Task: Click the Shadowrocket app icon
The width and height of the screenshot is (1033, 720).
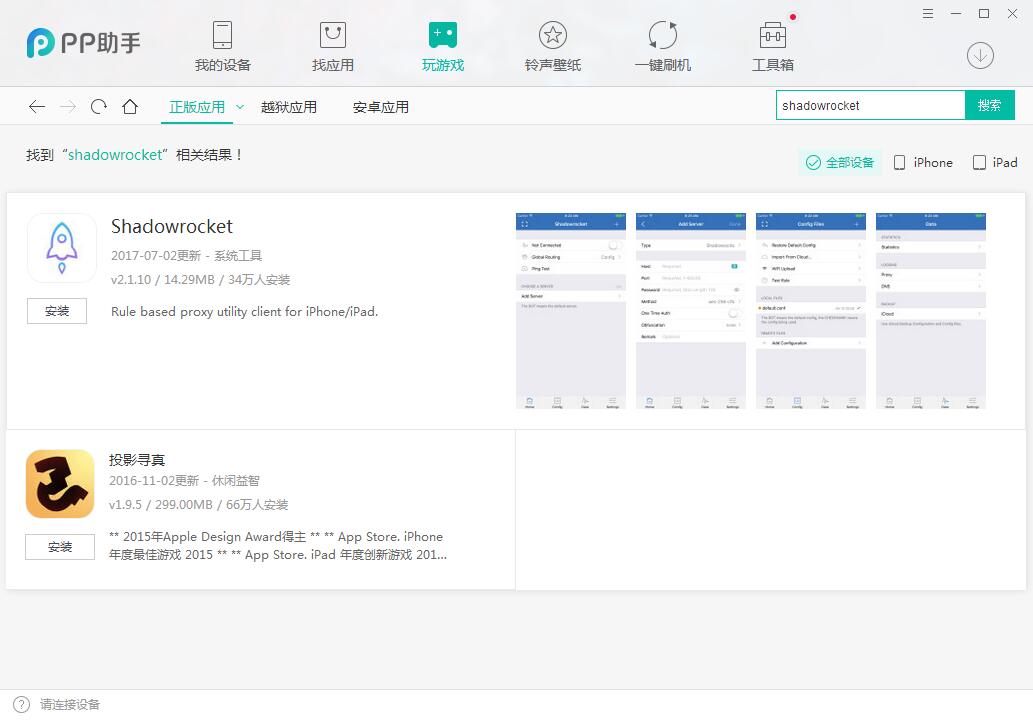Action: pyautogui.click(x=62, y=248)
